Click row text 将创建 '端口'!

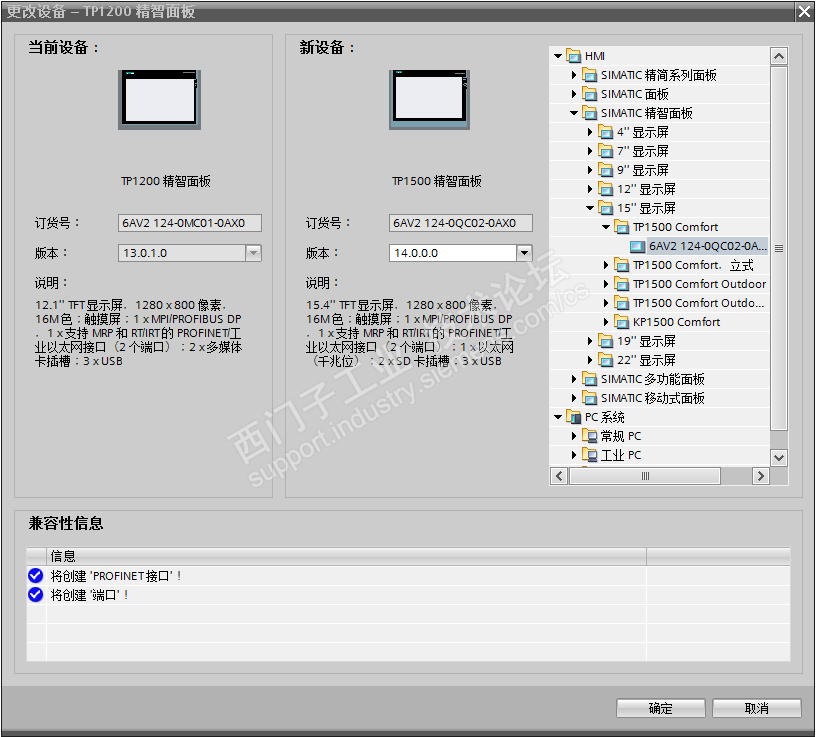pyautogui.click(x=89, y=594)
